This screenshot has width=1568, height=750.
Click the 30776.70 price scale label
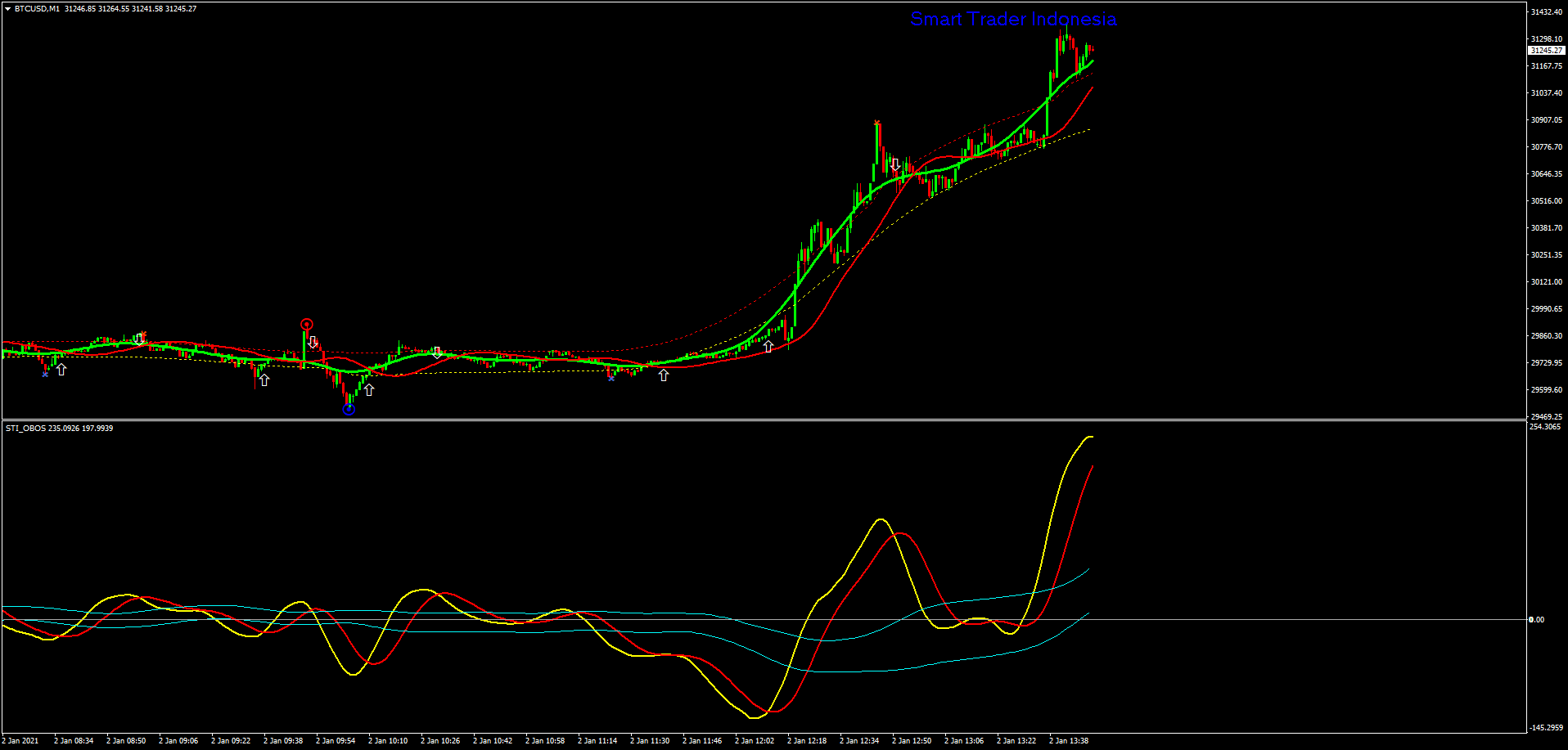1547,147
